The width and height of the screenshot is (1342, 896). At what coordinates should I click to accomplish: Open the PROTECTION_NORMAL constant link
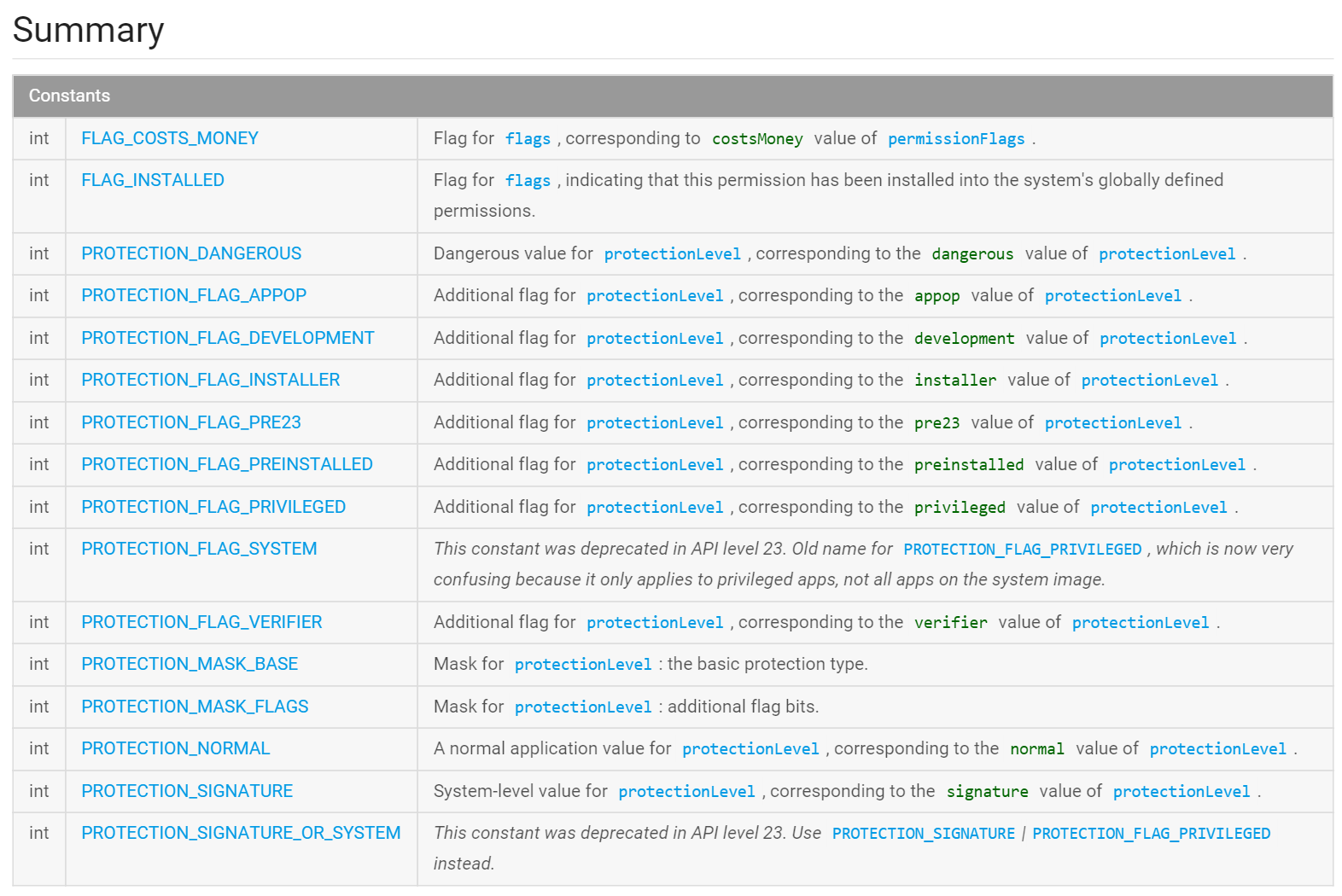(176, 748)
